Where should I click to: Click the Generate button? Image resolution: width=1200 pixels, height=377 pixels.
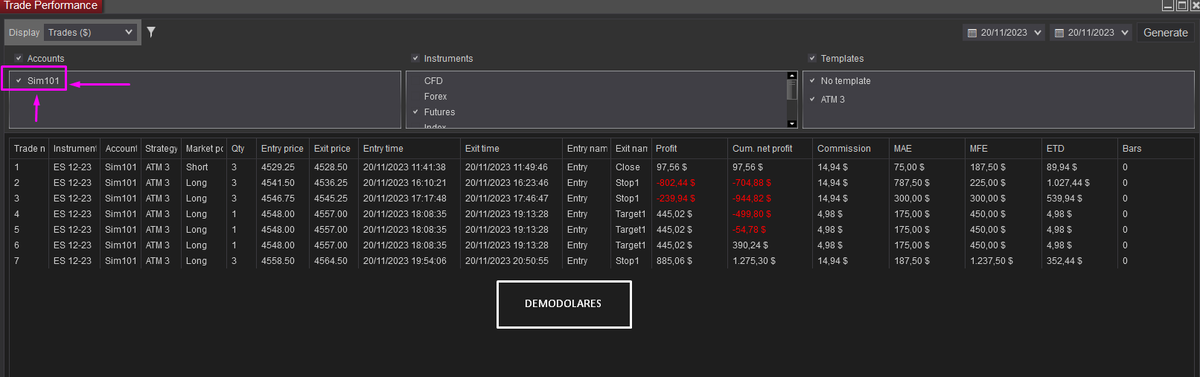[x=1165, y=33]
